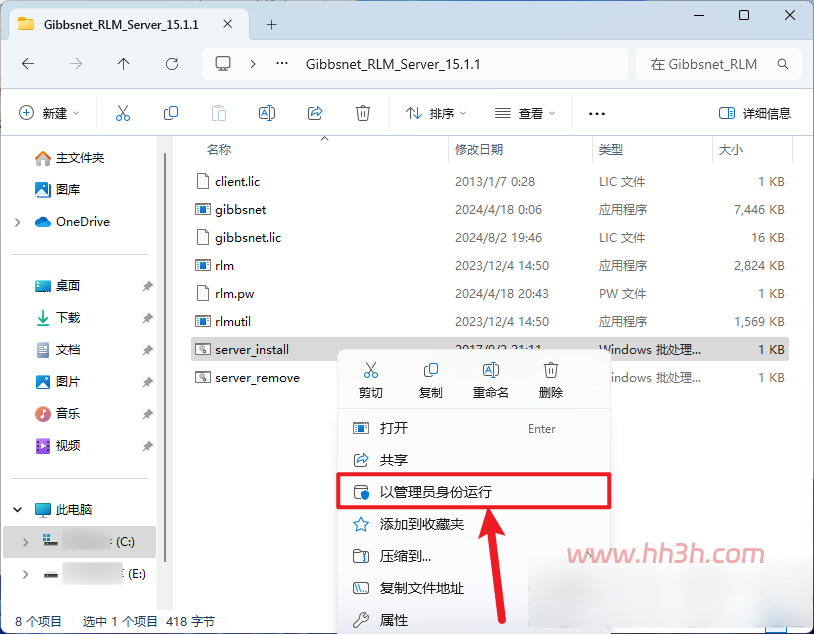Click the Copy icon in toolbar
814x634 pixels.
tap(171, 113)
